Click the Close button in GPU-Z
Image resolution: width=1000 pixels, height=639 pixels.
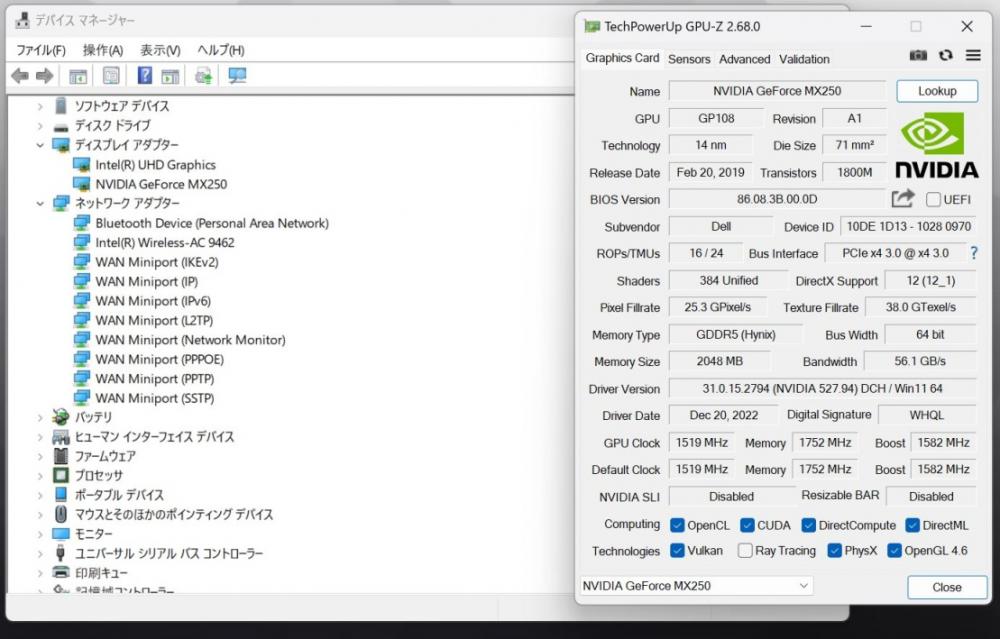(946, 587)
